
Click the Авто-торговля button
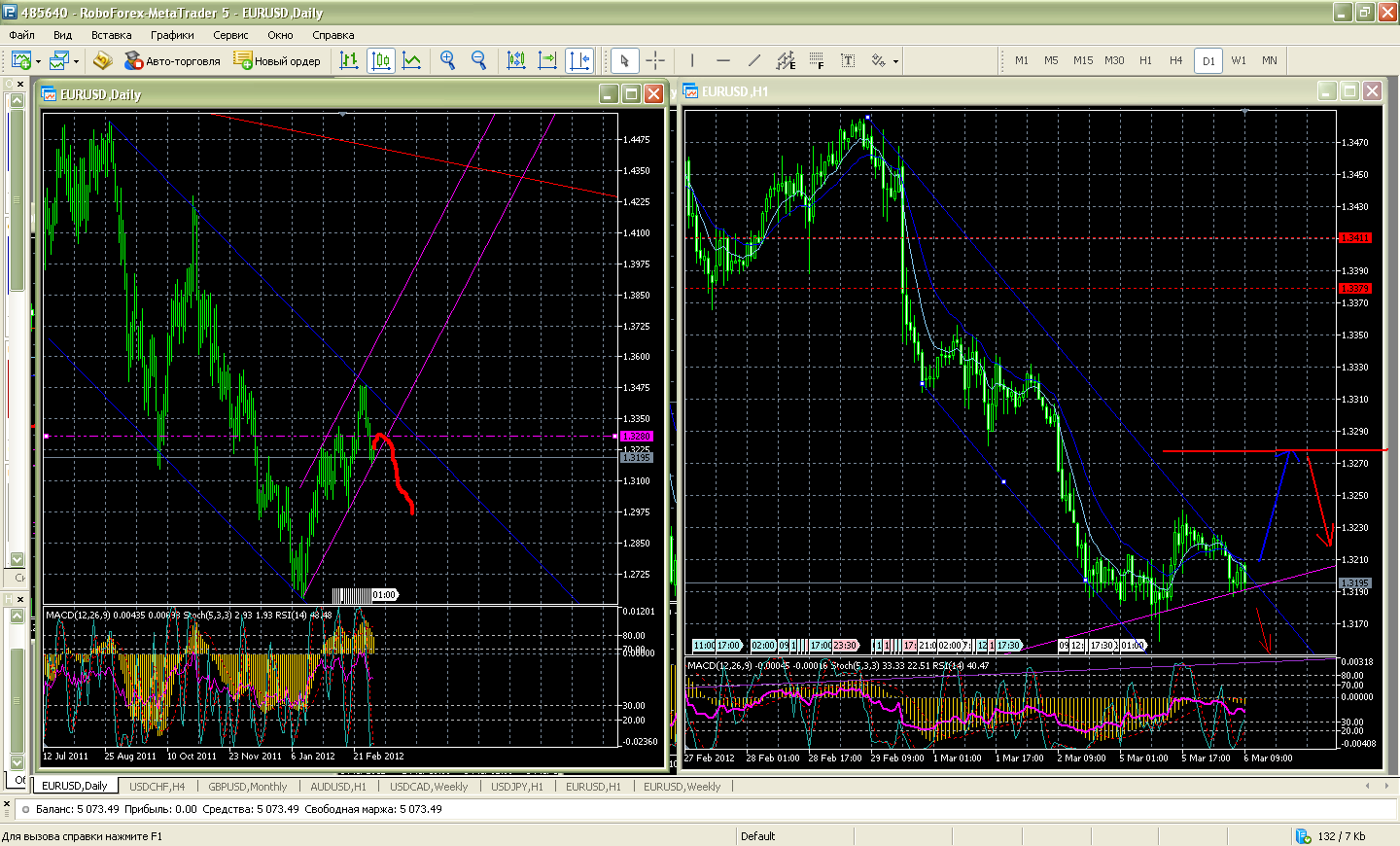click(172, 60)
